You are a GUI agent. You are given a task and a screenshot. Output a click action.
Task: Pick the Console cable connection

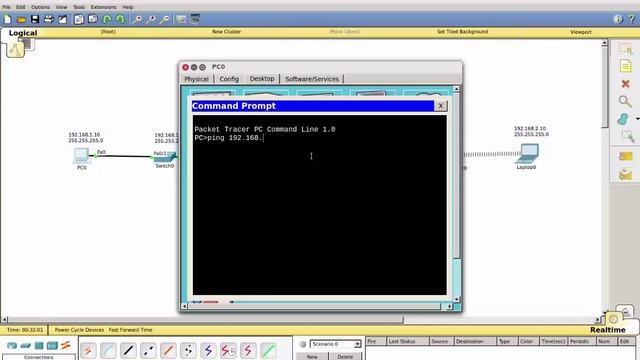coord(108,351)
